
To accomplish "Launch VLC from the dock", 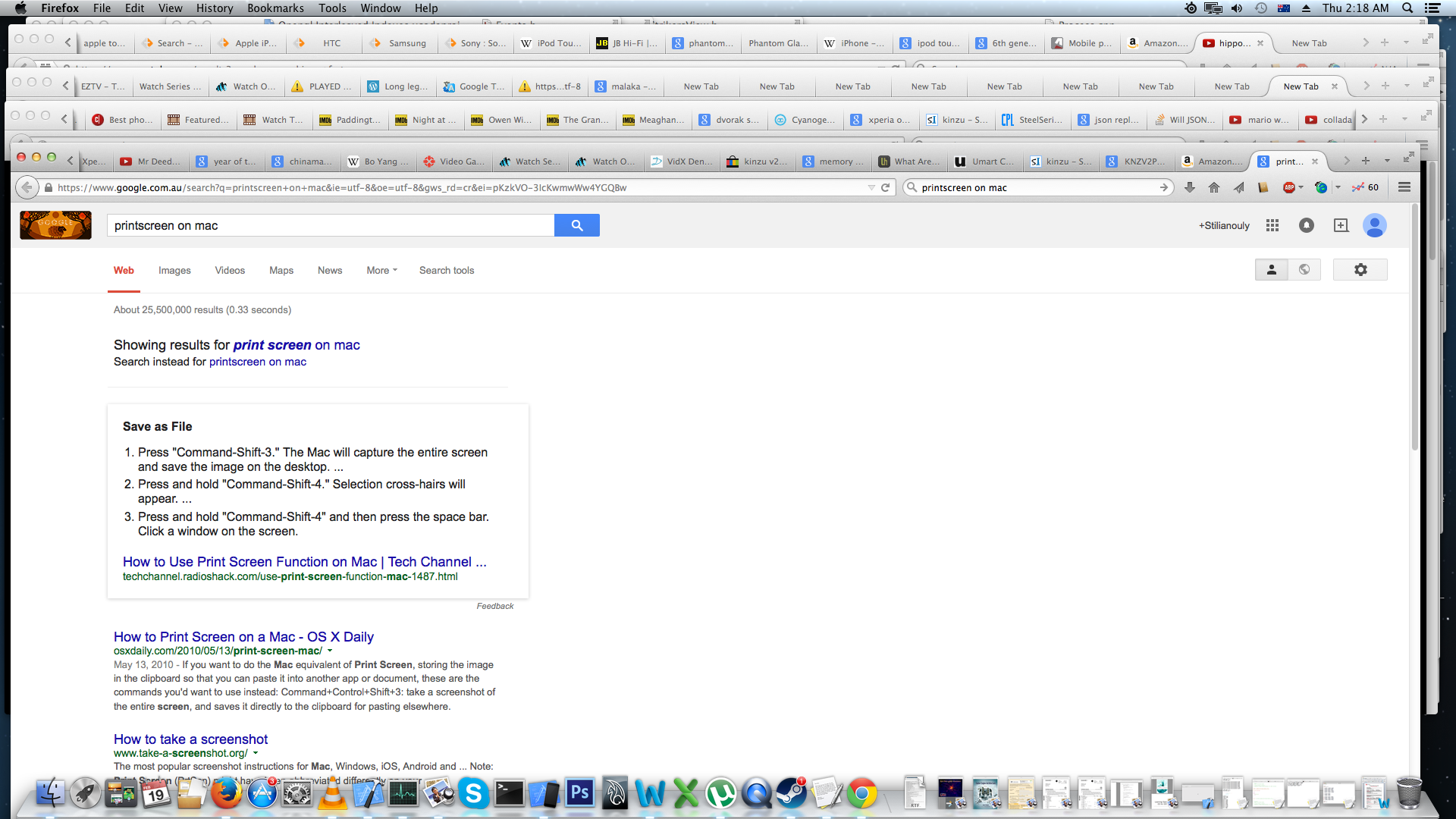I will click(331, 794).
